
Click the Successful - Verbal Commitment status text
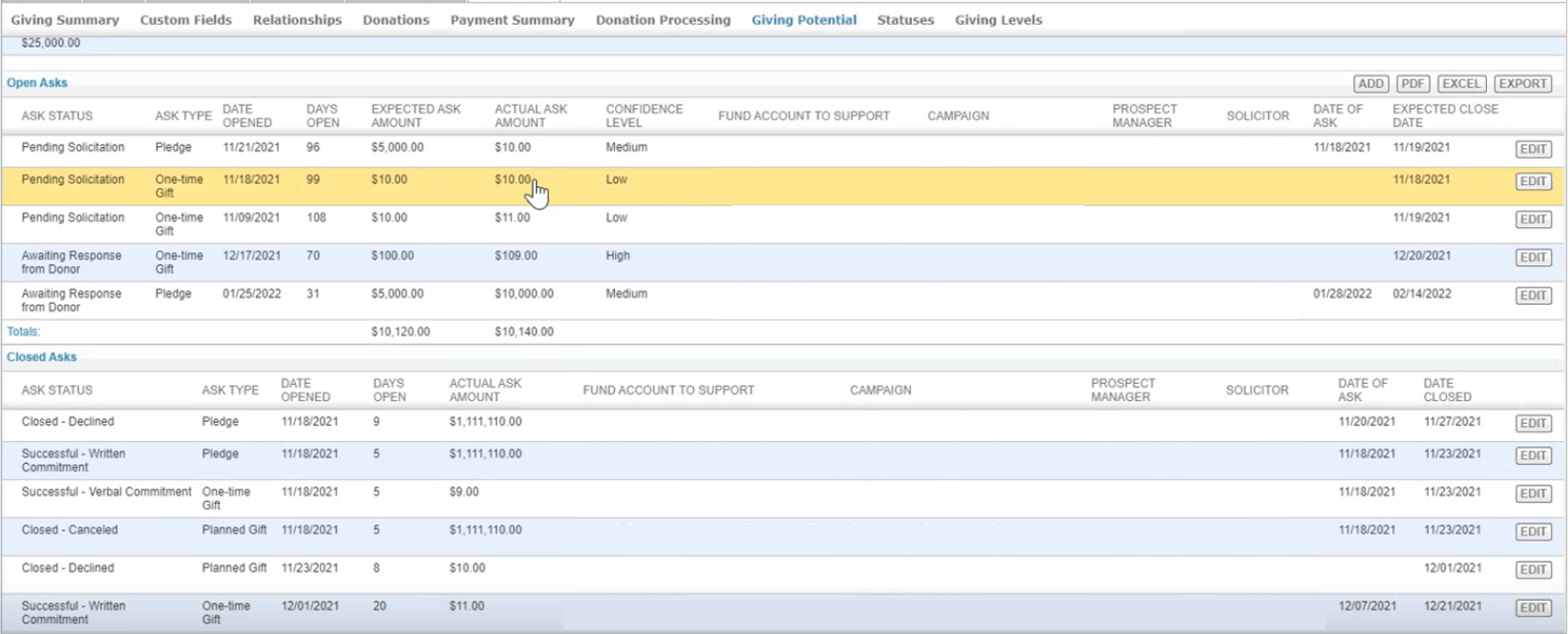click(x=107, y=492)
